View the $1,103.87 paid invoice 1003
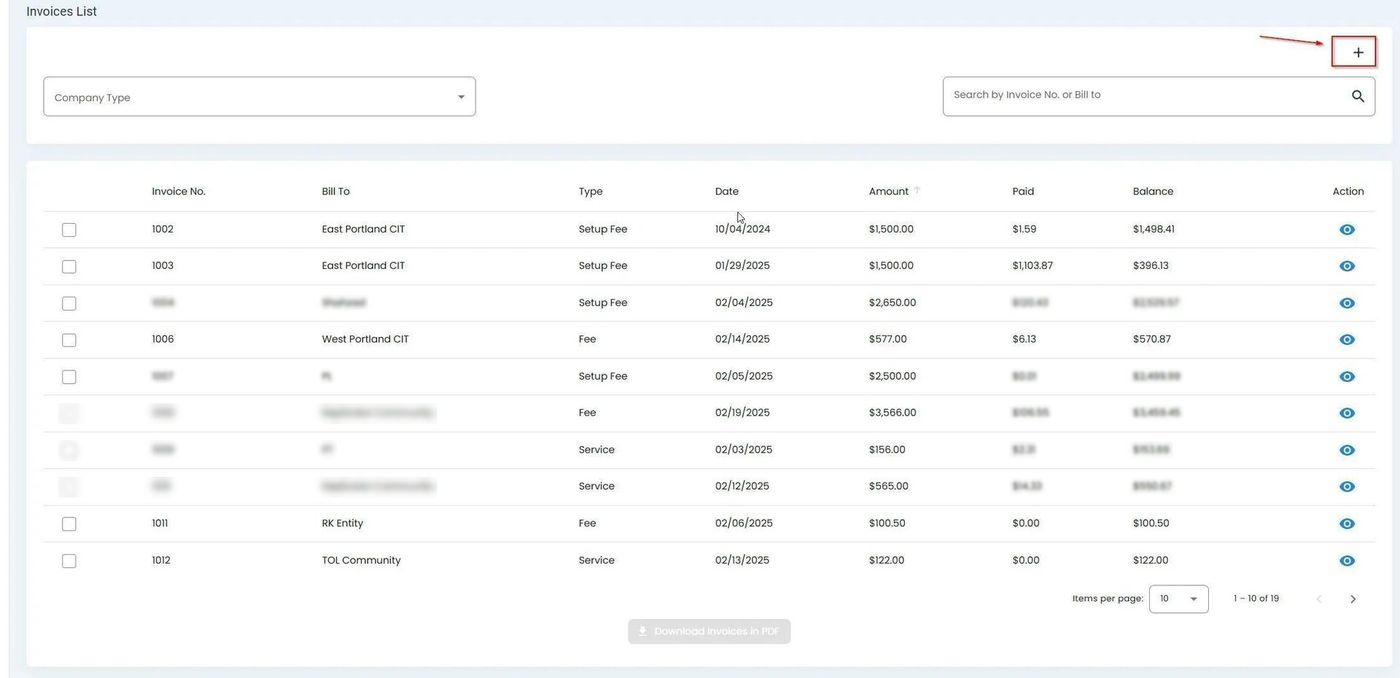The height and width of the screenshot is (678, 1400). coord(1347,266)
